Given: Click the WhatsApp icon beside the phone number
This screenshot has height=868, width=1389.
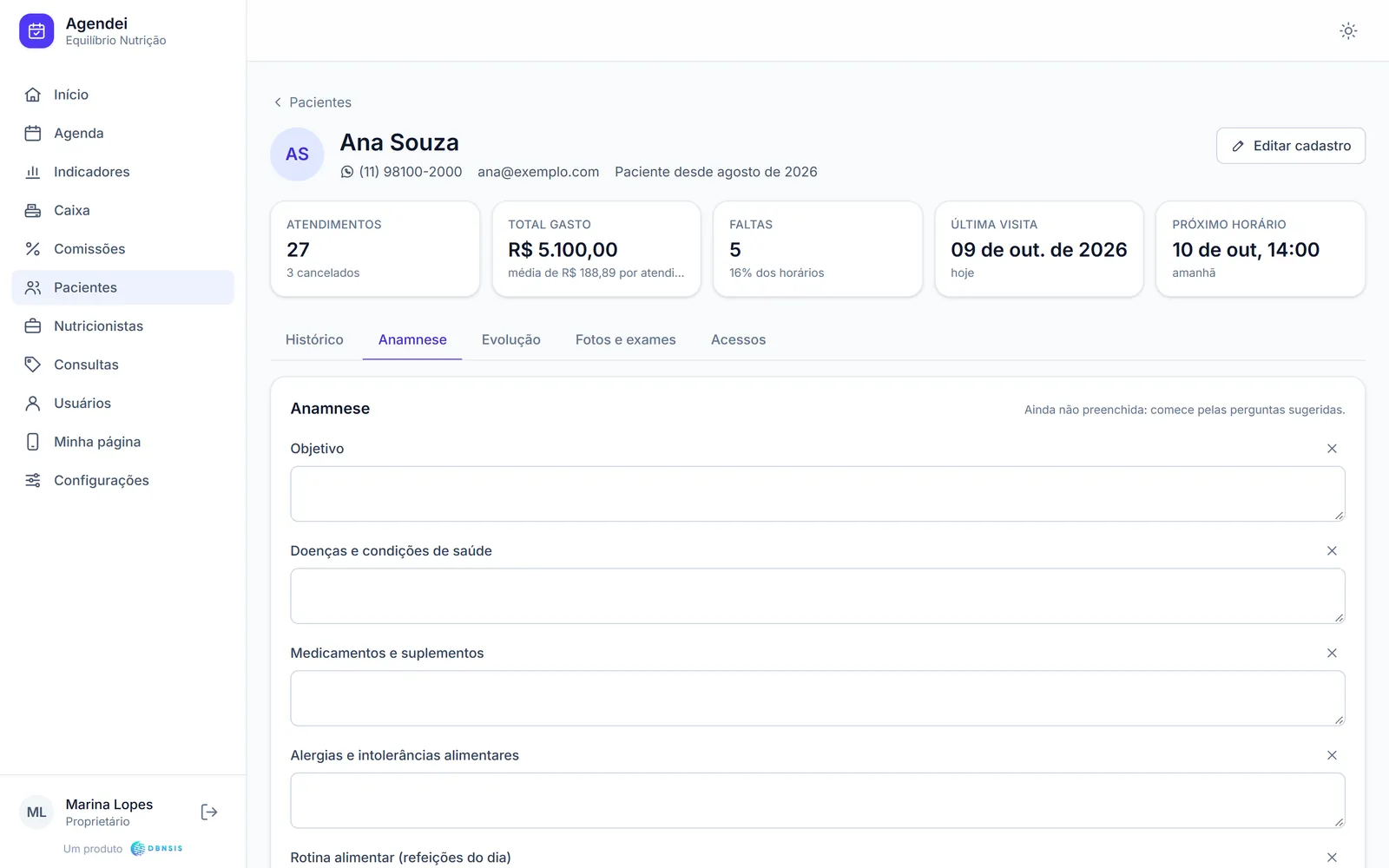Looking at the screenshot, I should click(347, 172).
